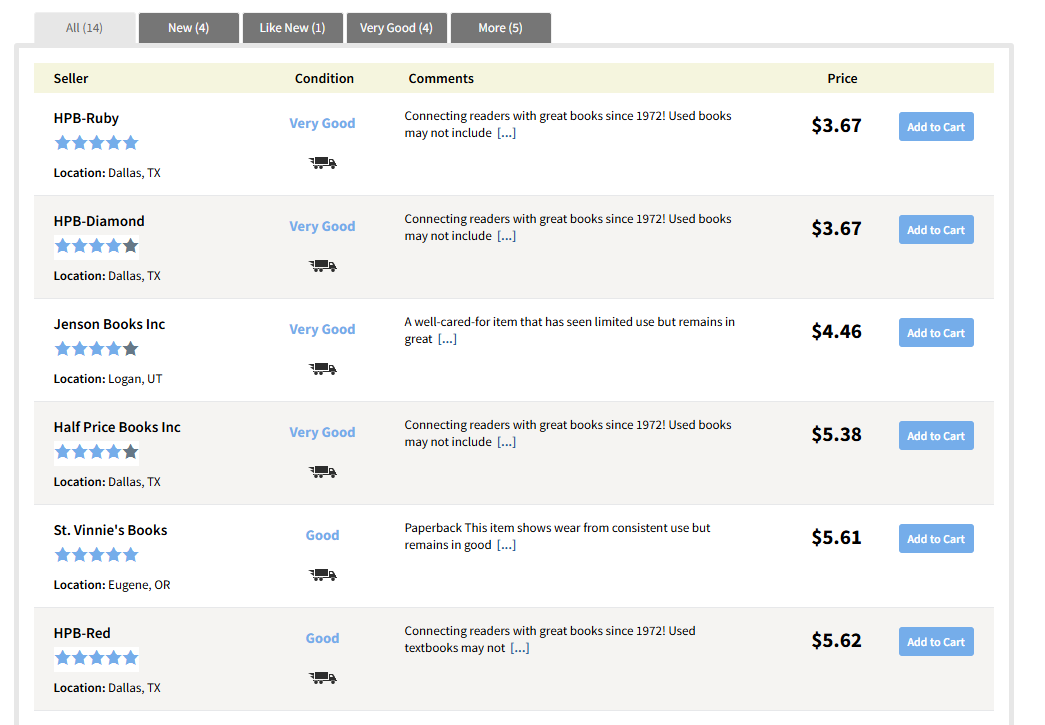
Task: Open the Jenson Books Inc seller name
Action: [x=109, y=325]
